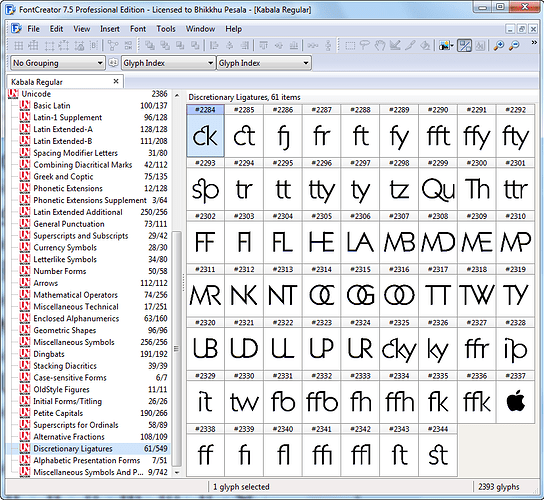Click the KO/OK toolbar icon
544x500 pixels.
point(128,45)
